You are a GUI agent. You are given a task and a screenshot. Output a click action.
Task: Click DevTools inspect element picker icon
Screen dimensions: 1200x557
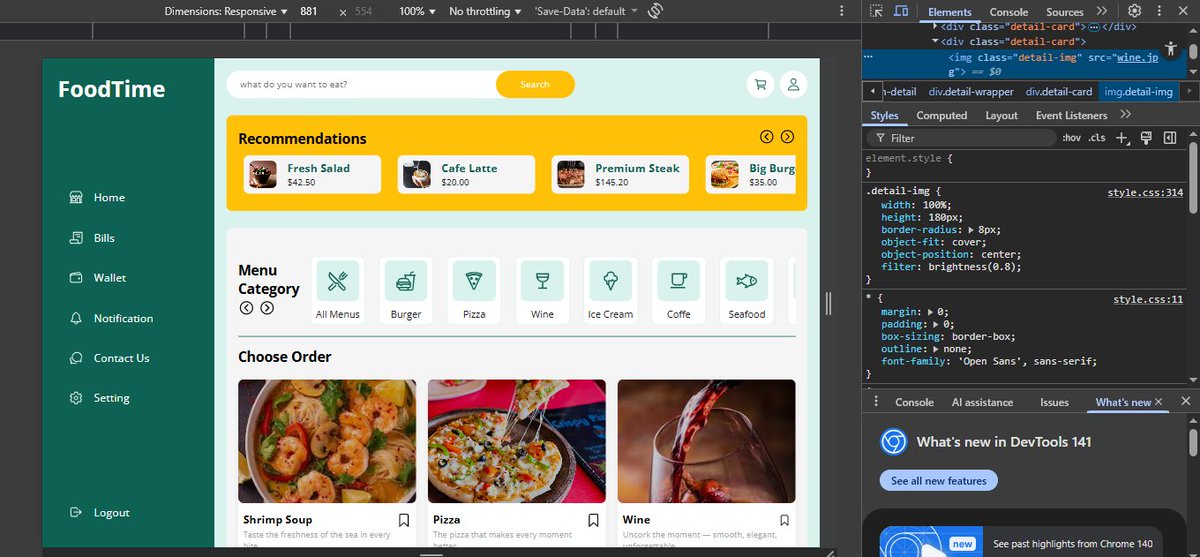point(876,11)
